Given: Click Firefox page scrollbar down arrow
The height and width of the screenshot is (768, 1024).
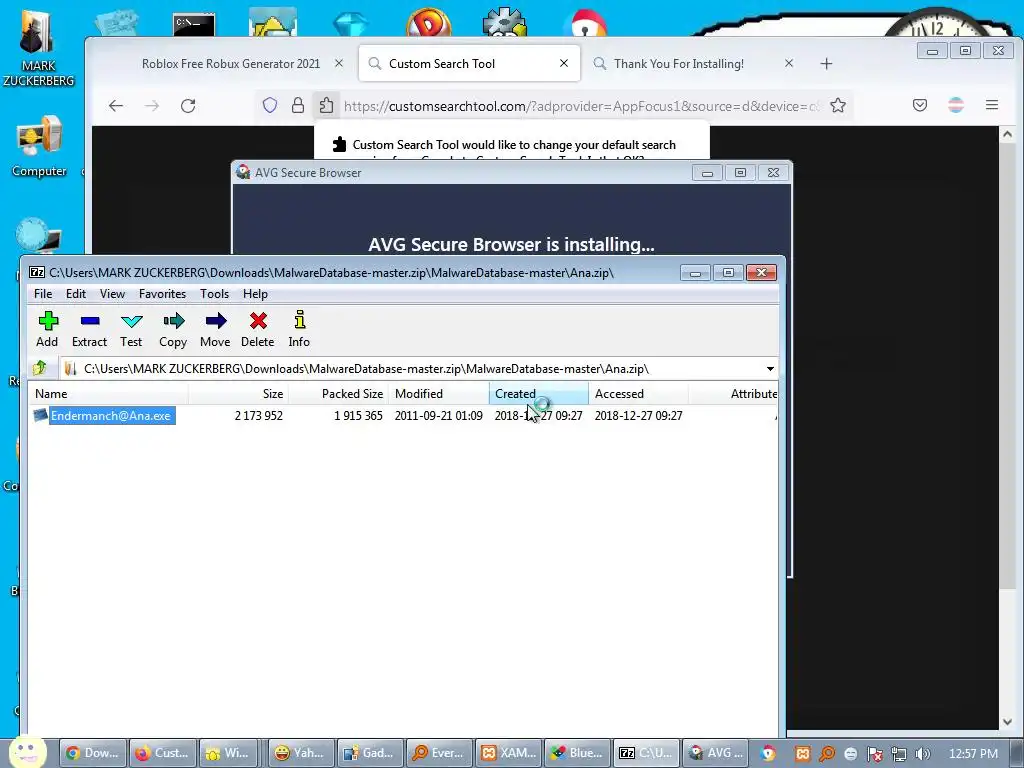Looking at the screenshot, I should [1008, 722].
